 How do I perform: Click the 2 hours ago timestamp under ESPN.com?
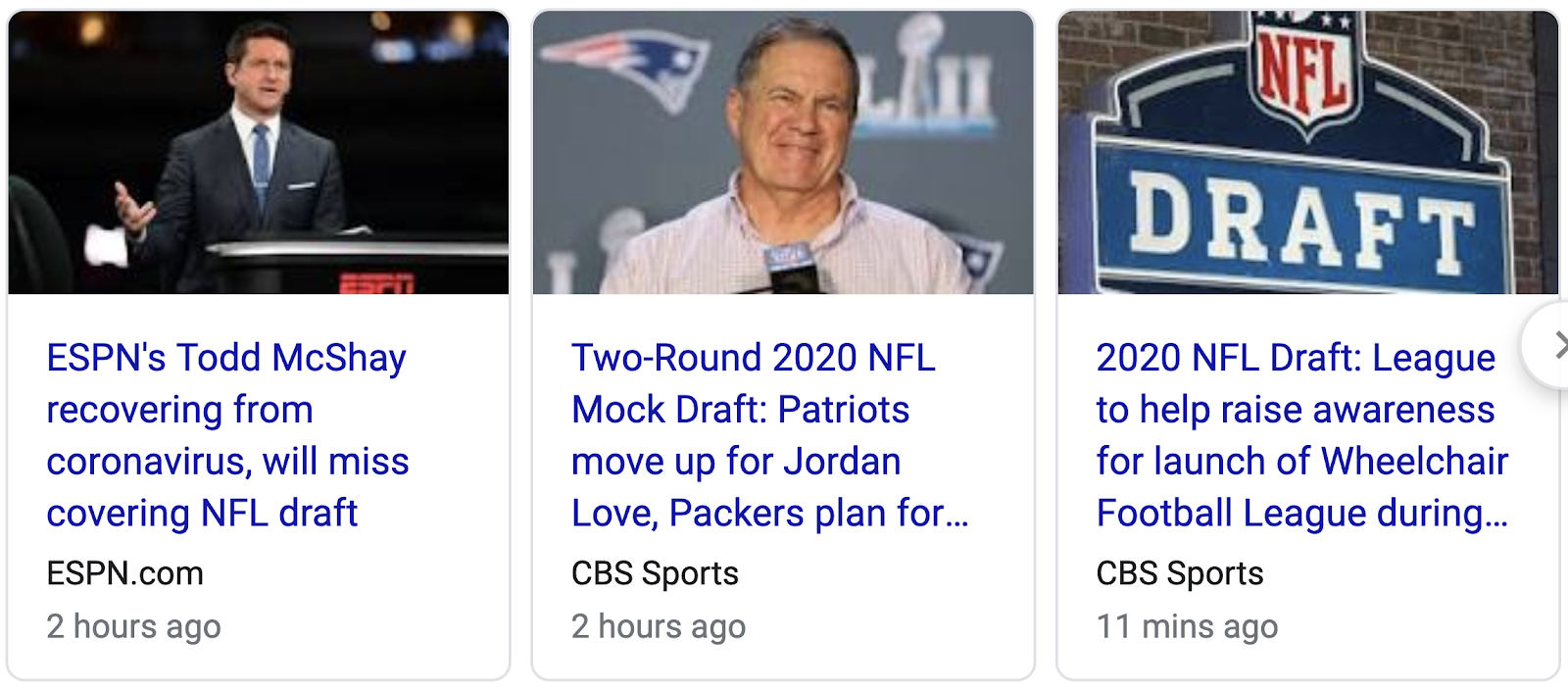pyautogui.click(x=133, y=626)
